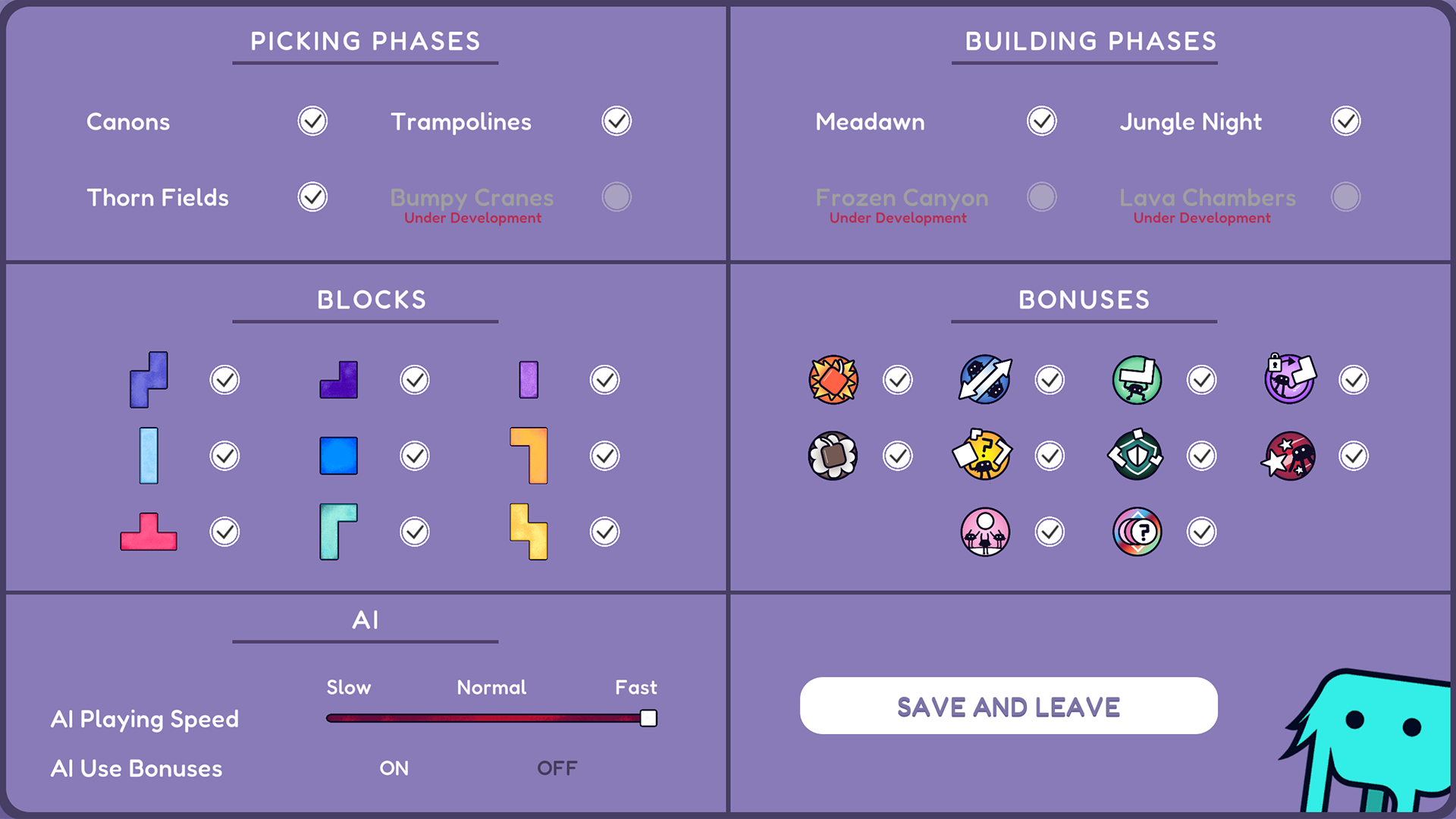1456x819 pixels.
Task: Click the AI Playing Speed slider handle
Action: (x=648, y=718)
